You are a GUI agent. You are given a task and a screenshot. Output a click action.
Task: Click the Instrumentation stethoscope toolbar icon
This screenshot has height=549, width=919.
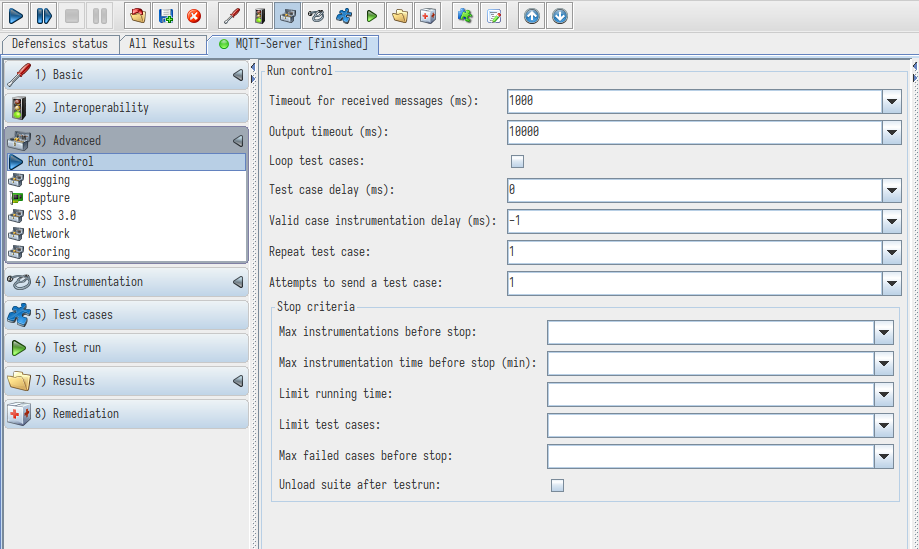(x=316, y=16)
